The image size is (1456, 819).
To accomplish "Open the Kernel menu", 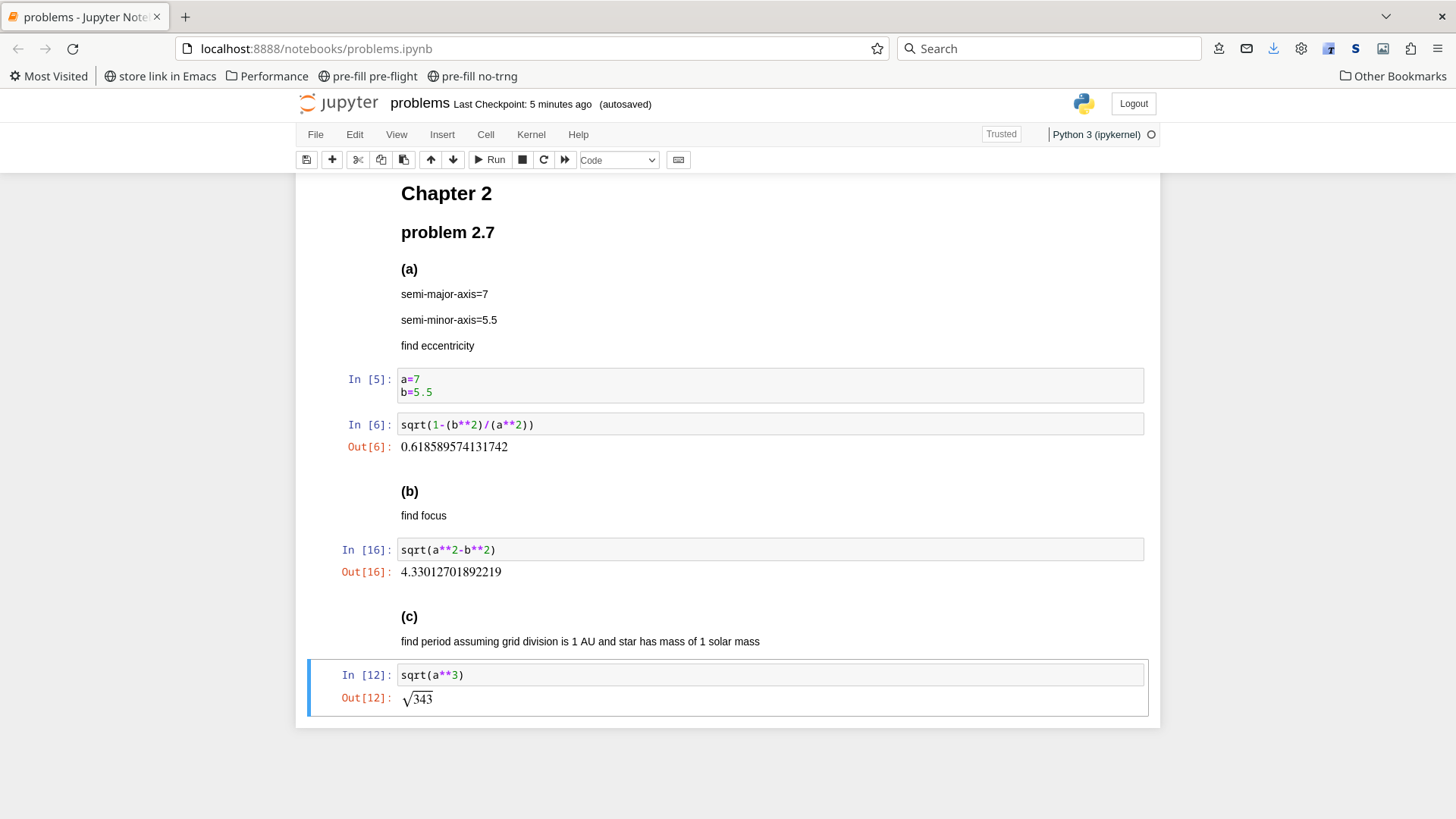I will coord(531,135).
